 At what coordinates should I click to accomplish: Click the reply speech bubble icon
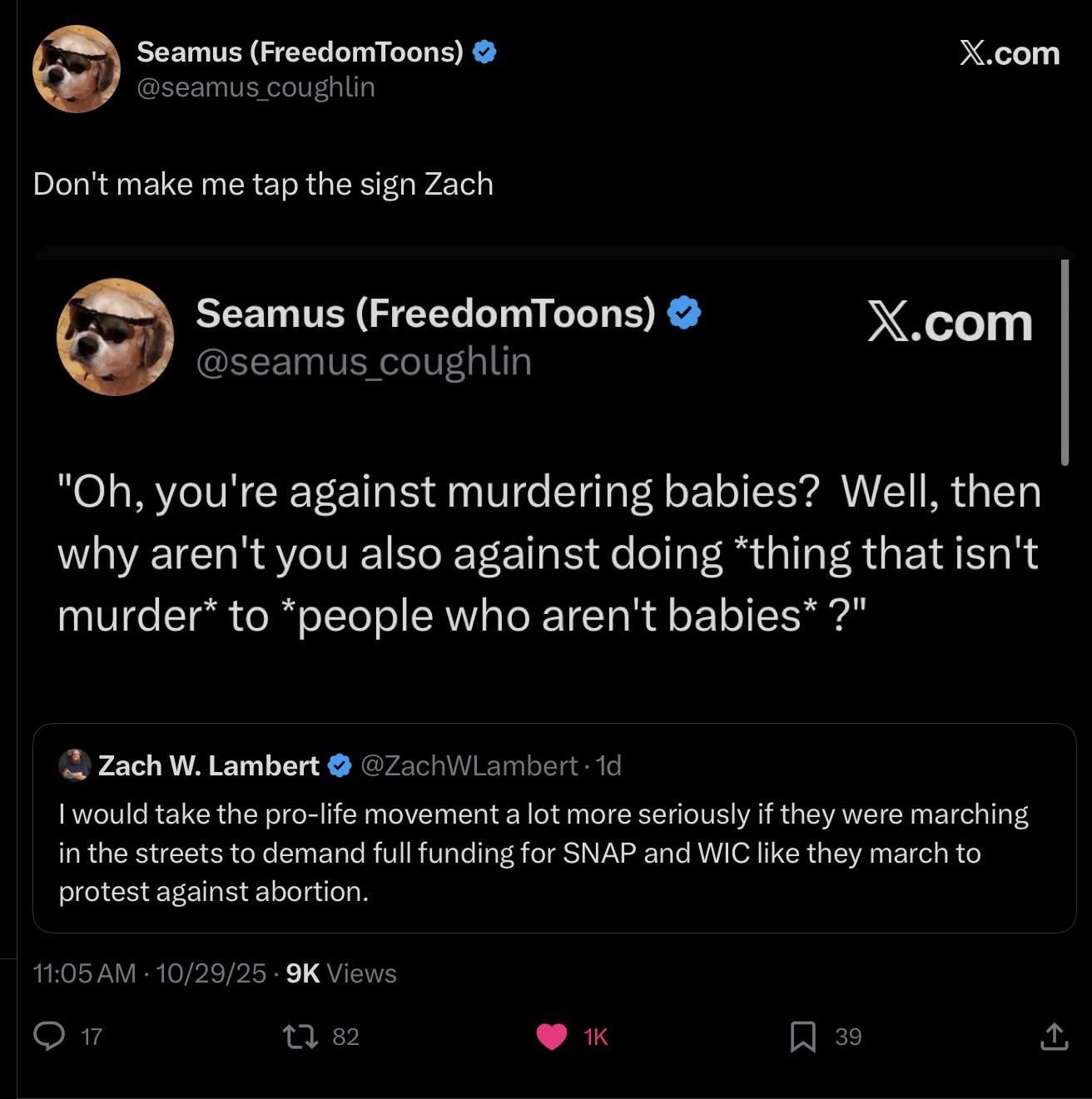49,1036
